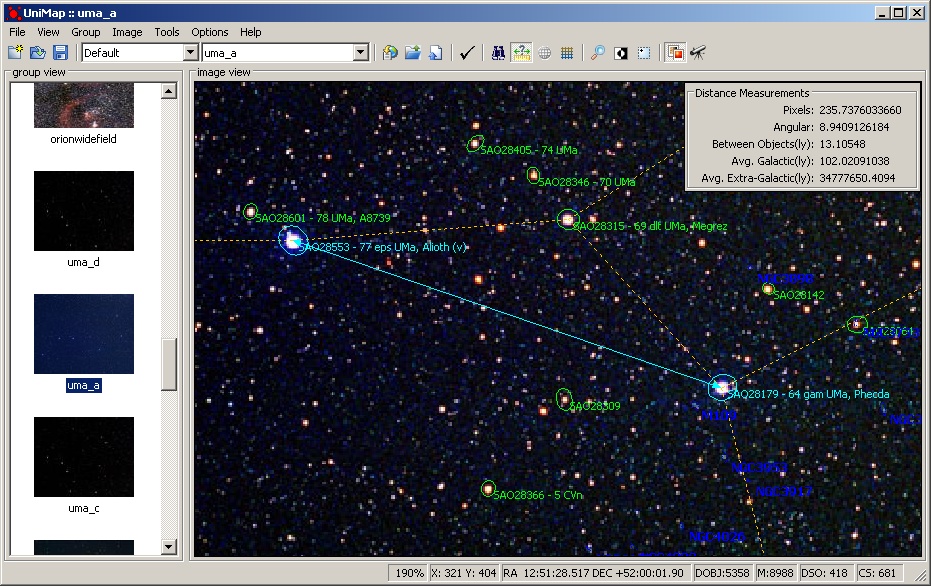This screenshot has width=931, height=586.
Task: Open the Tools menu
Action: 167,32
